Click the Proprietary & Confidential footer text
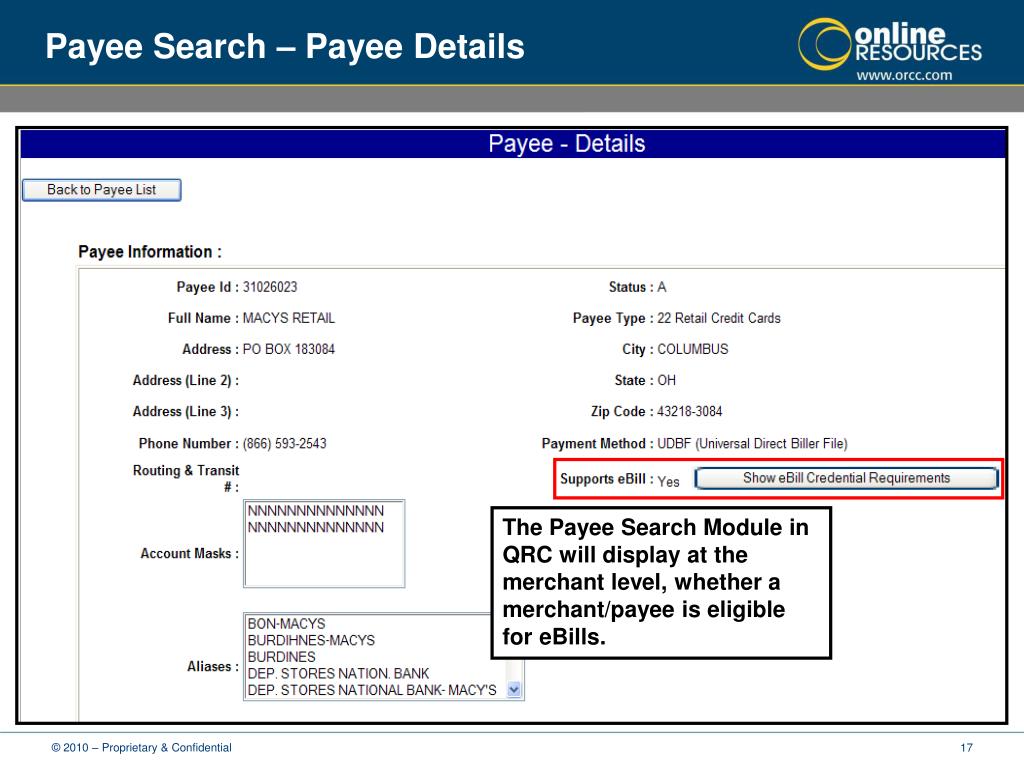This screenshot has height=768, width=1024. (142, 748)
